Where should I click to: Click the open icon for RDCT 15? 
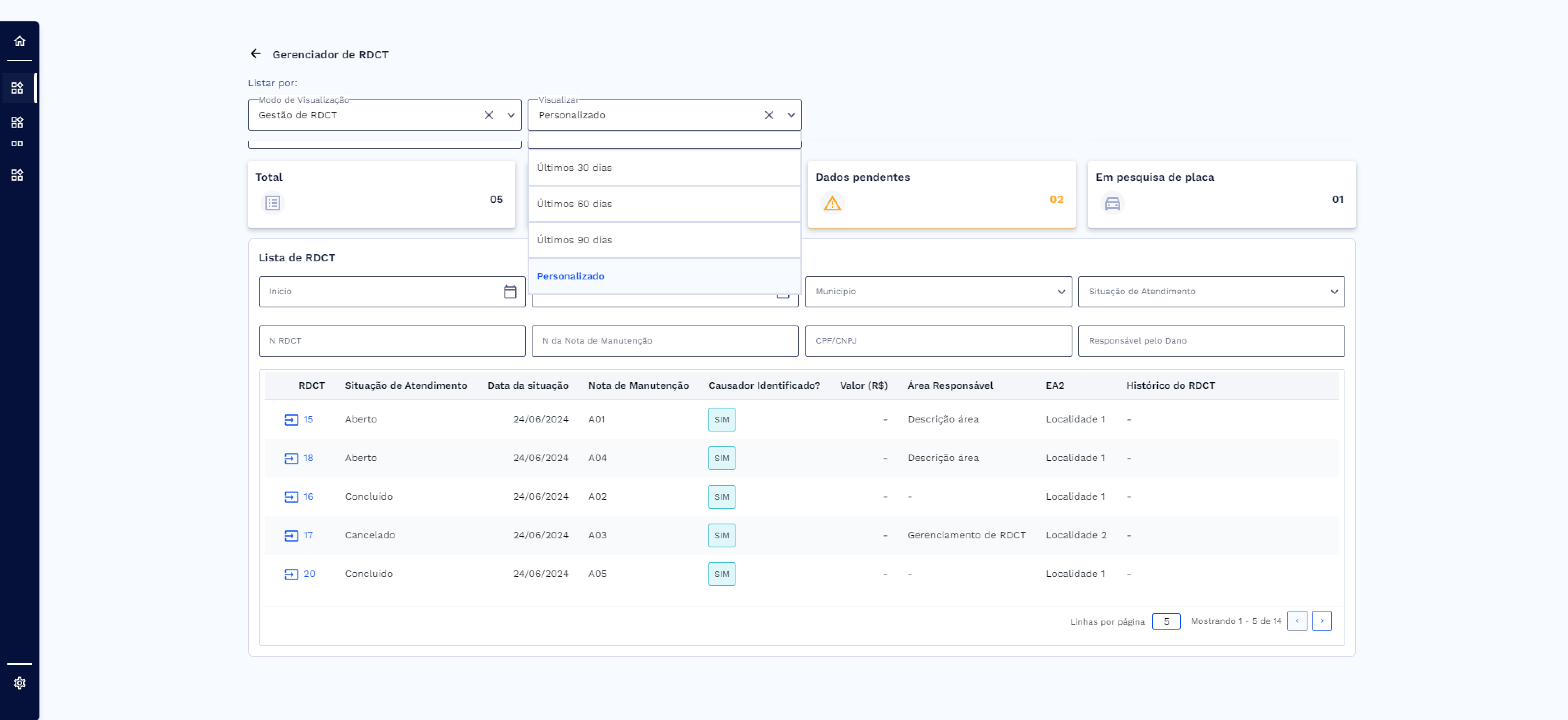point(291,420)
